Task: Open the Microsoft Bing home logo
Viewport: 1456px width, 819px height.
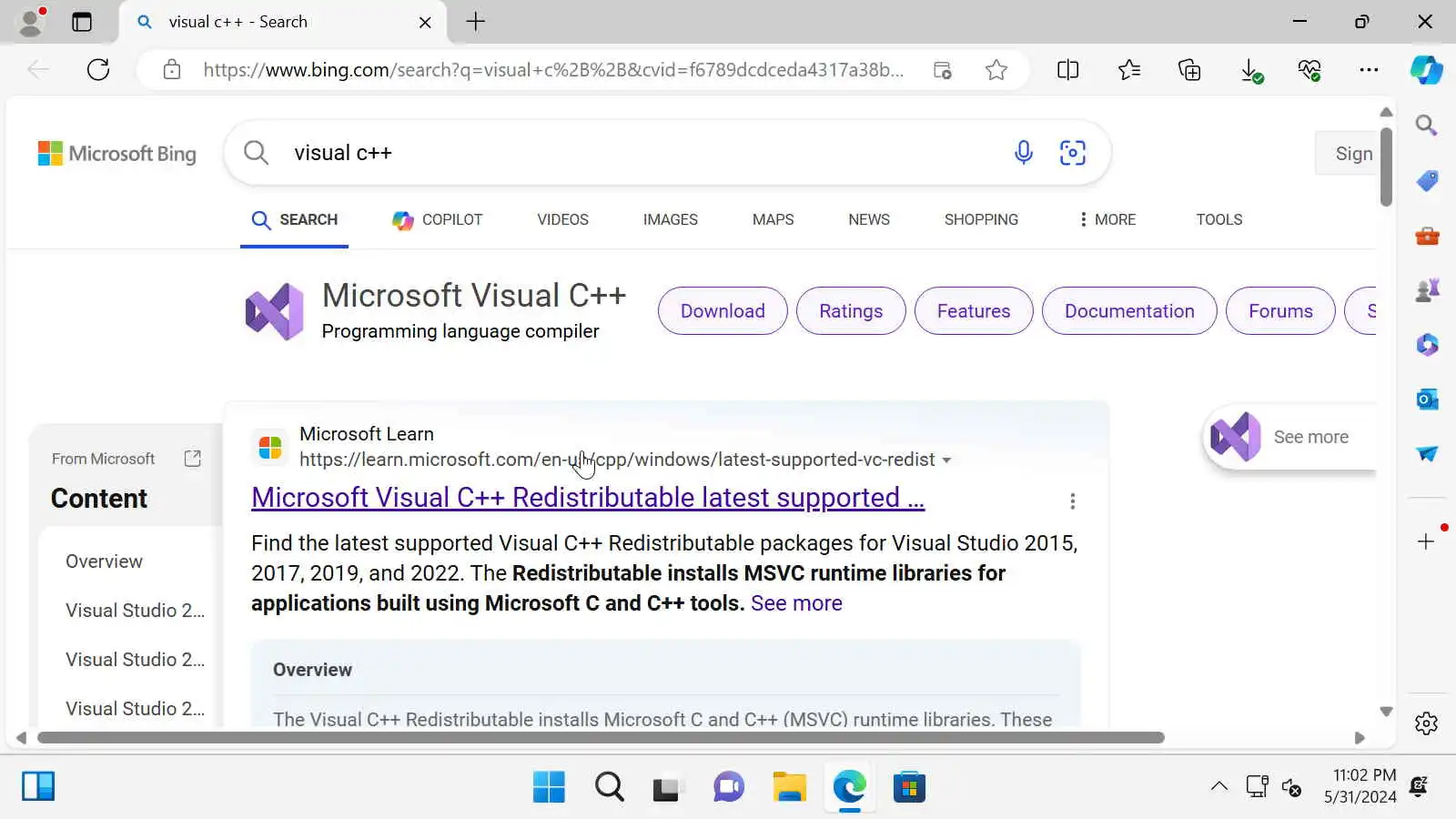Action: pos(117,154)
